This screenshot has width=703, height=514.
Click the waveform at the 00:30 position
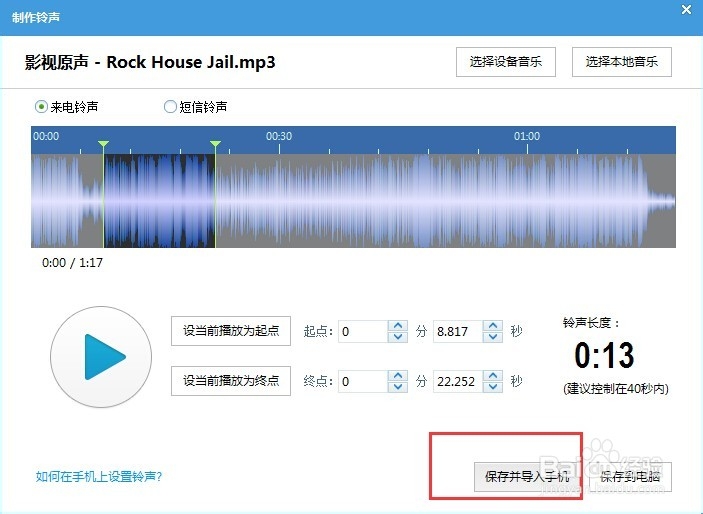point(279,201)
